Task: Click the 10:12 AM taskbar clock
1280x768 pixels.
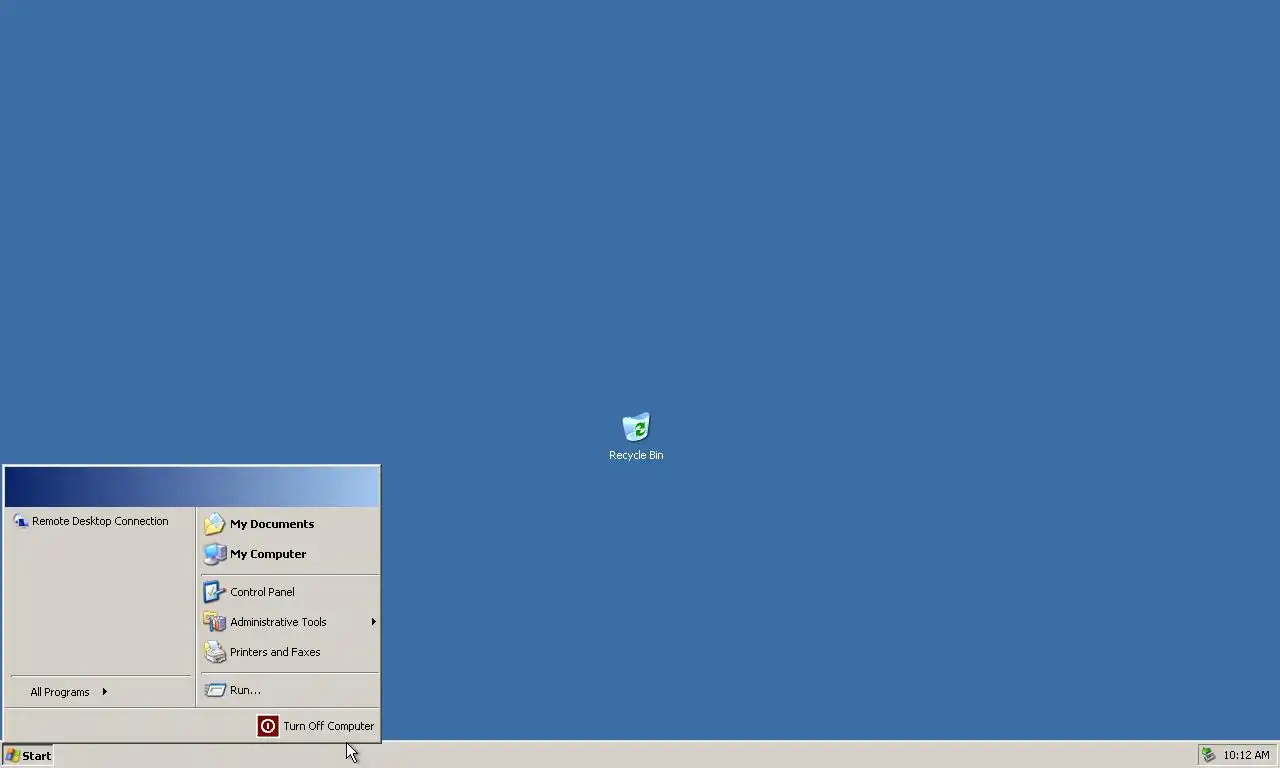Action: 1246,755
